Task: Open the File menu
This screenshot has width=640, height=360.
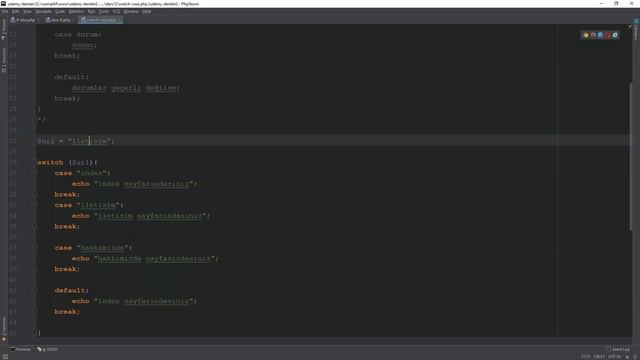Action: click(4, 12)
